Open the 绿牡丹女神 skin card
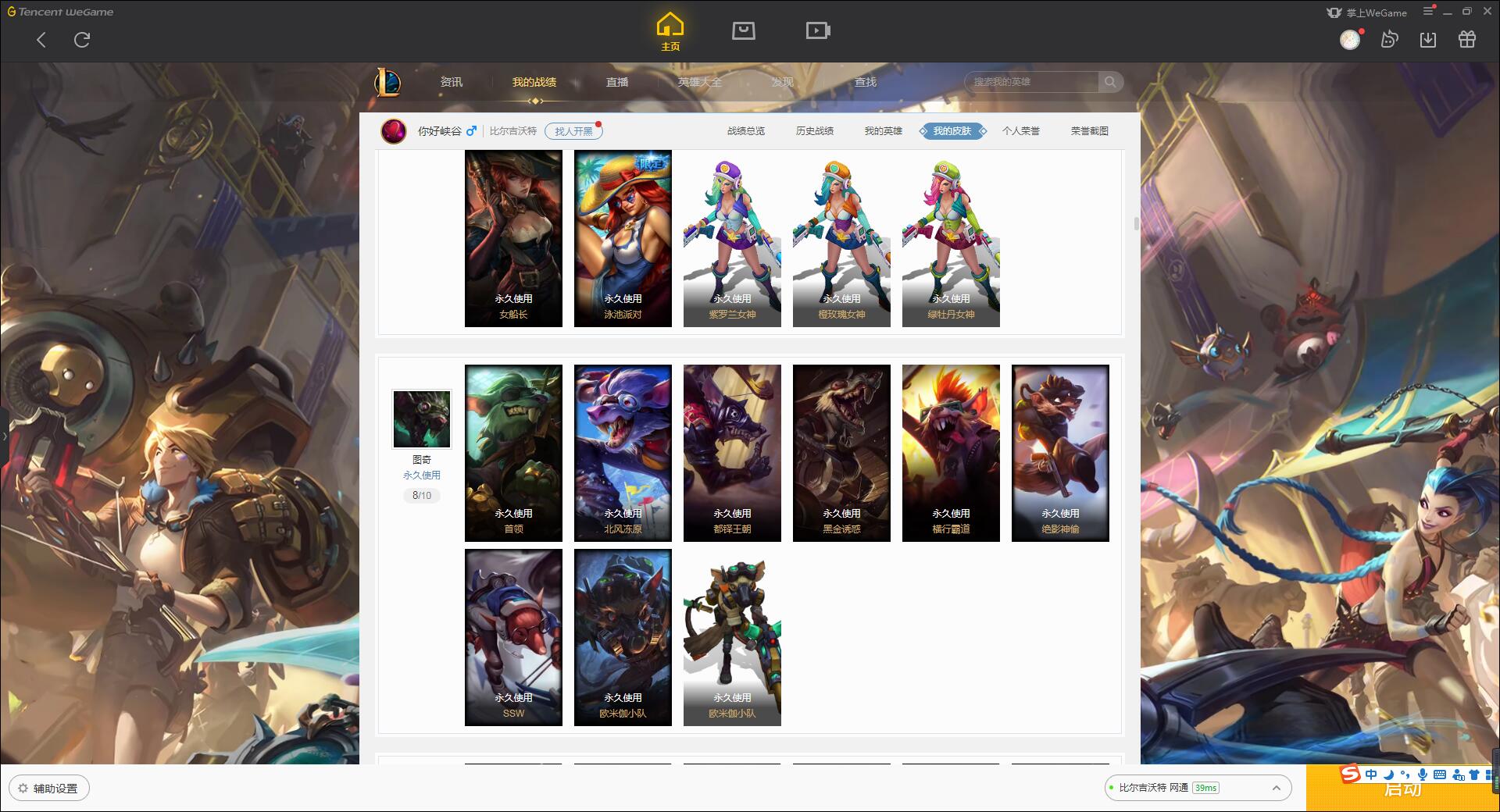 (x=951, y=238)
